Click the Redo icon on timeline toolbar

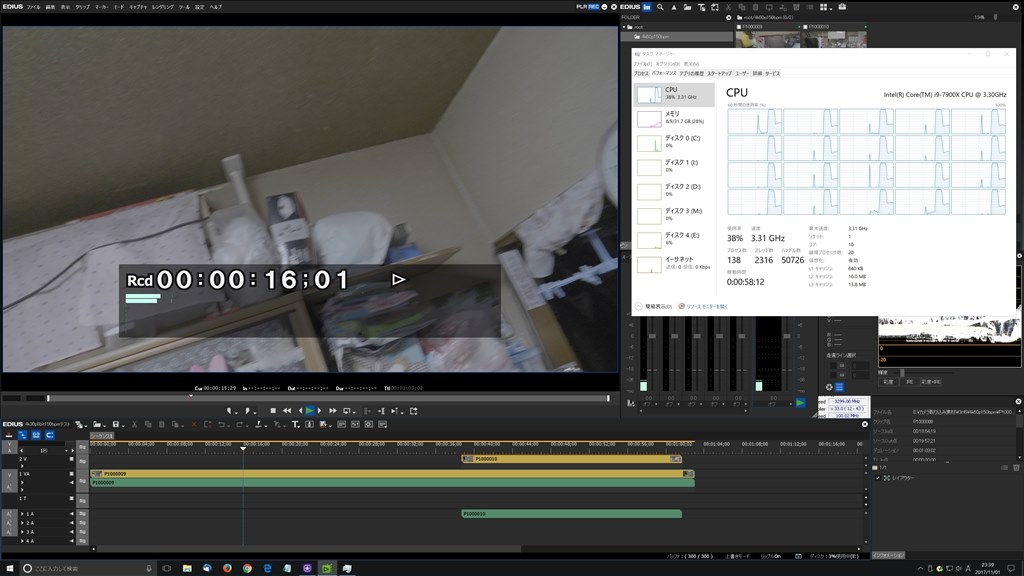(239, 424)
